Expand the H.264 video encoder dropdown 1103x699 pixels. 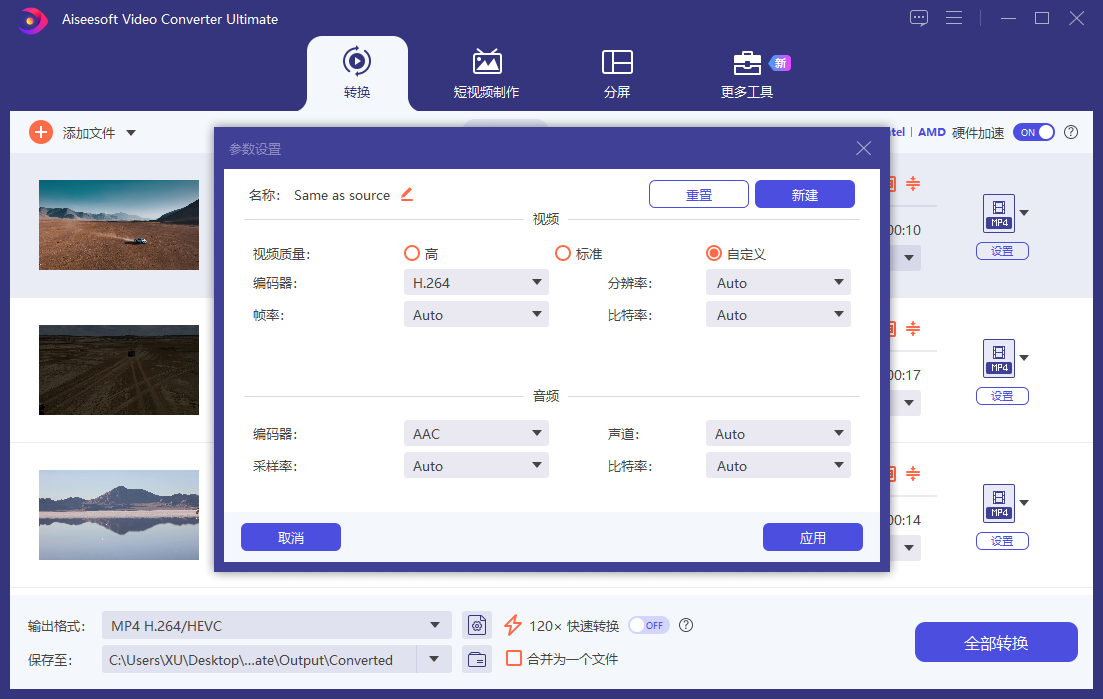(476, 283)
